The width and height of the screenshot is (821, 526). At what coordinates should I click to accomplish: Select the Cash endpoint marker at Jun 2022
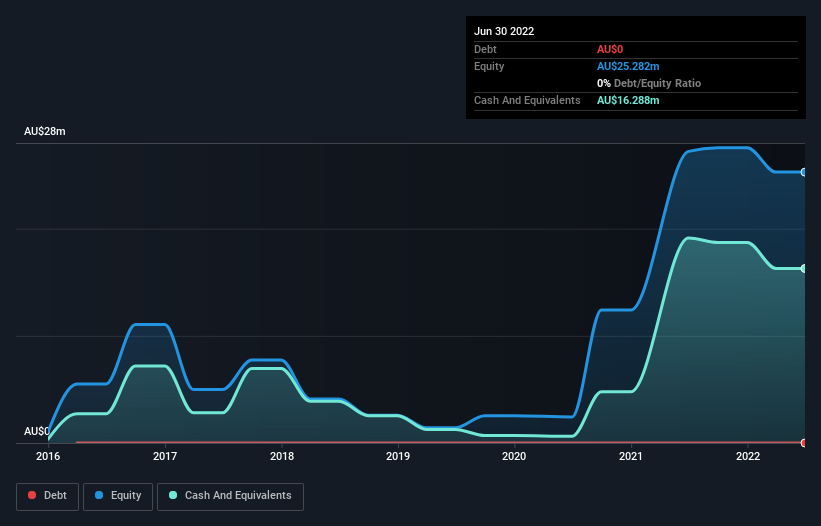(x=804, y=268)
